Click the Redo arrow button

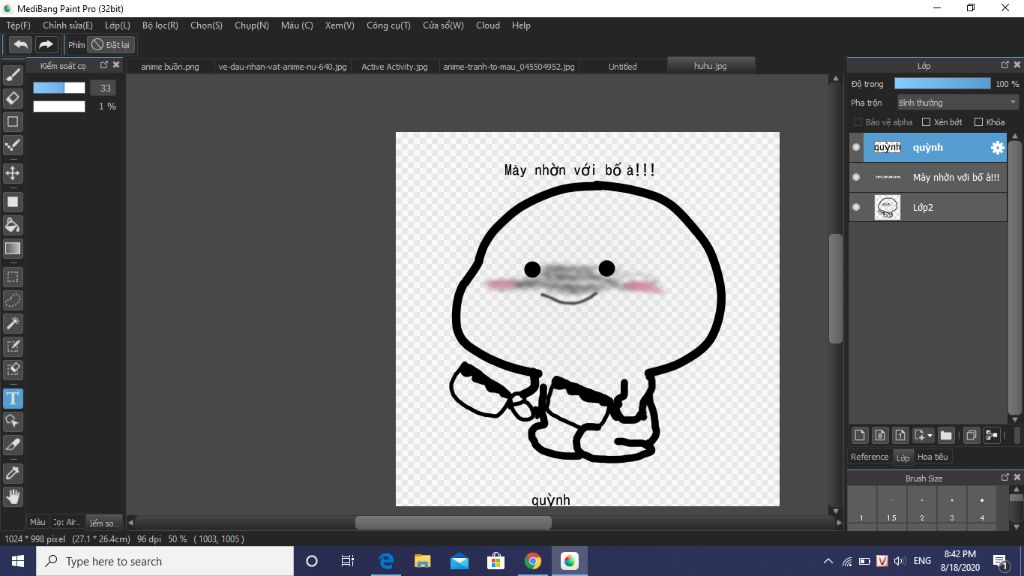click(x=46, y=44)
